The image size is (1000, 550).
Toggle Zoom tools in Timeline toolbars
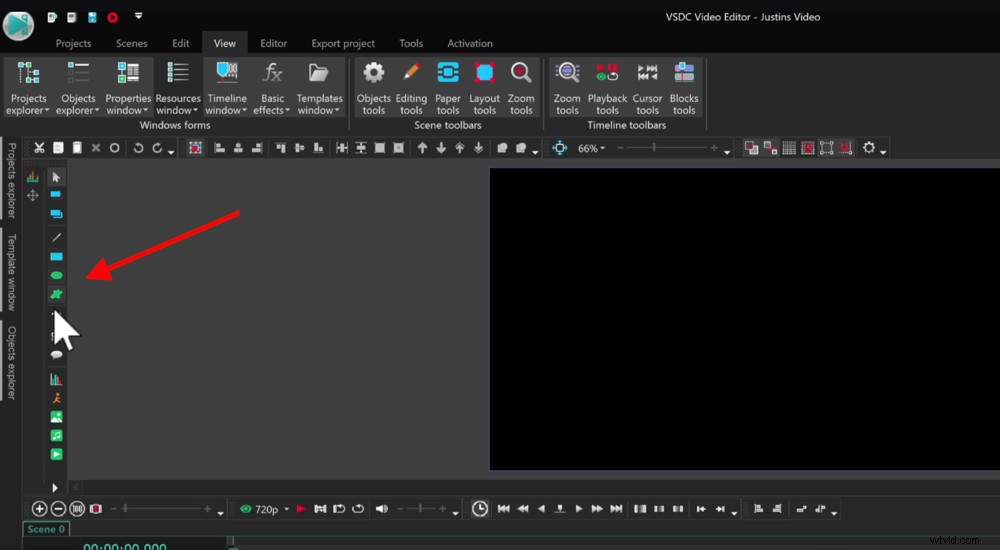coord(567,87)
